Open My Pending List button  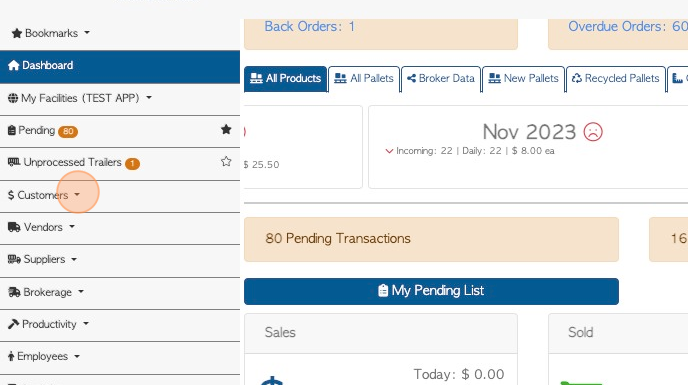click(x=431, y=291)
